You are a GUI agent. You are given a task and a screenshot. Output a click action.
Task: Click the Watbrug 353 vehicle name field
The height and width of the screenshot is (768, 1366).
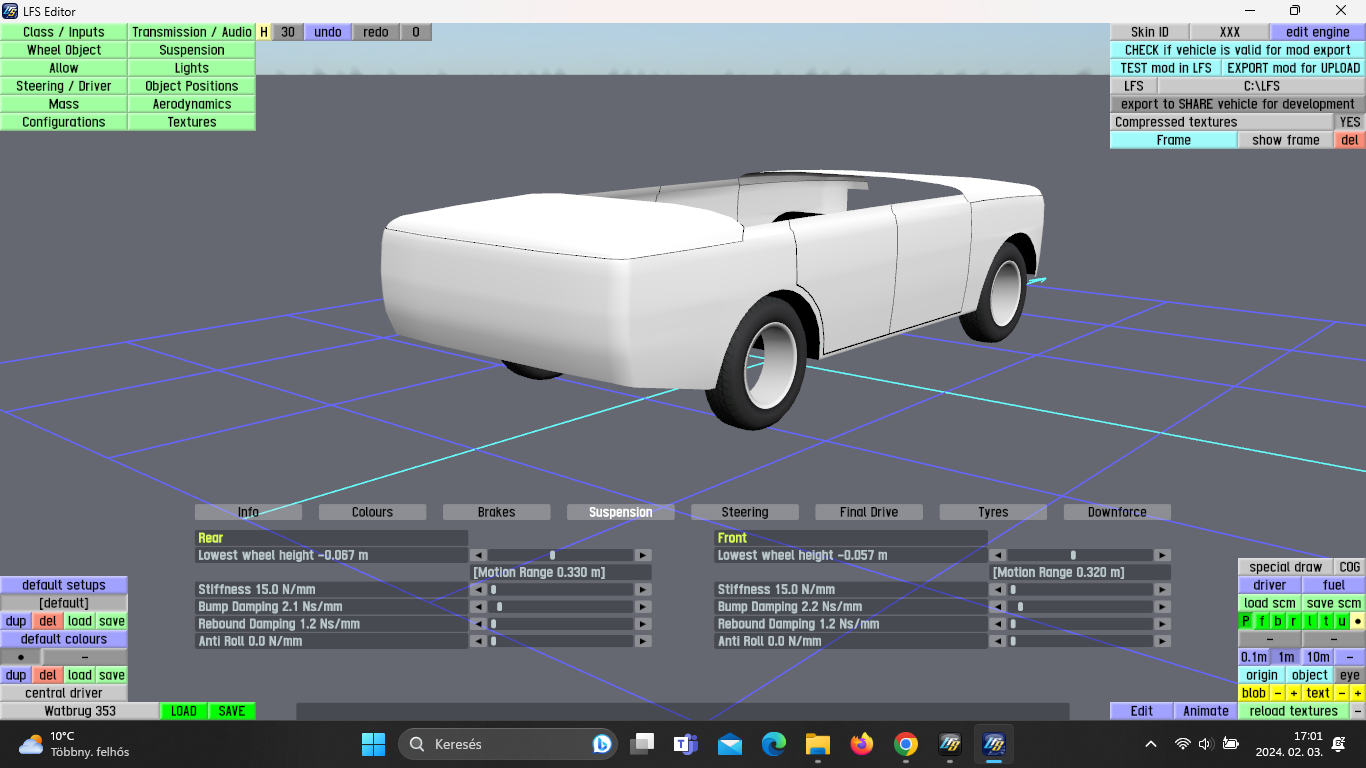(80, 711)
